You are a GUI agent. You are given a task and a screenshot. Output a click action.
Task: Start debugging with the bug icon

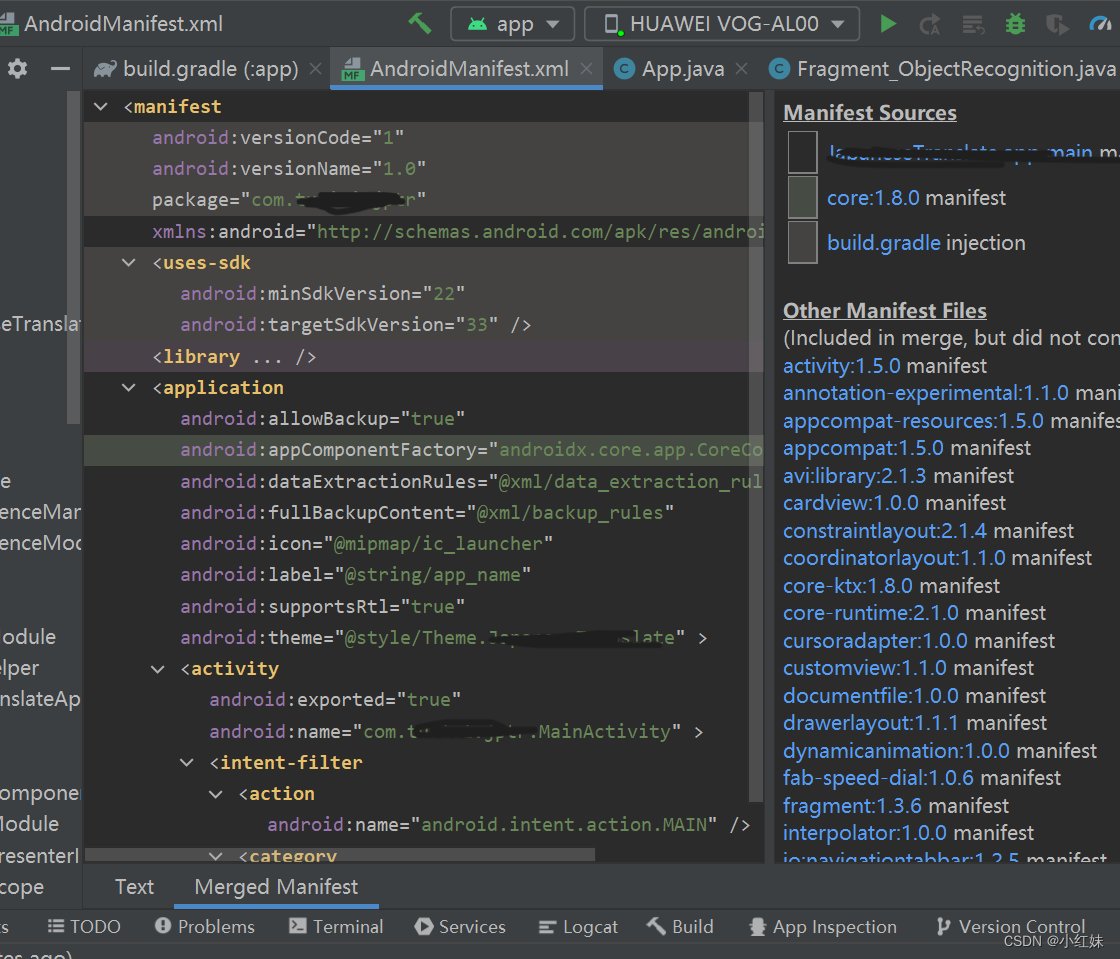point(1015,24)
